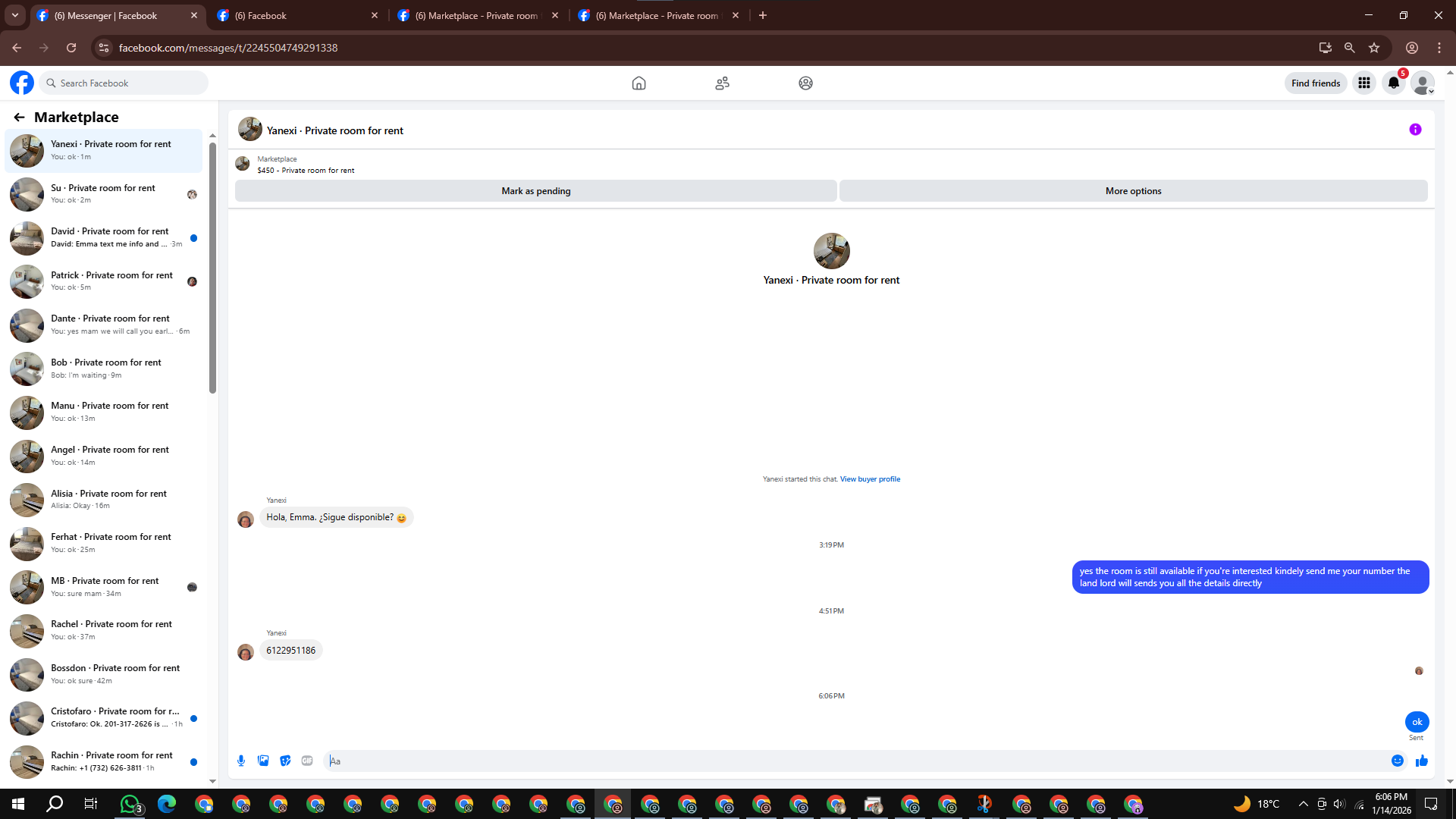Click More options button
The height and width of the screenshot is (819, 1456).
point(1133,191)
